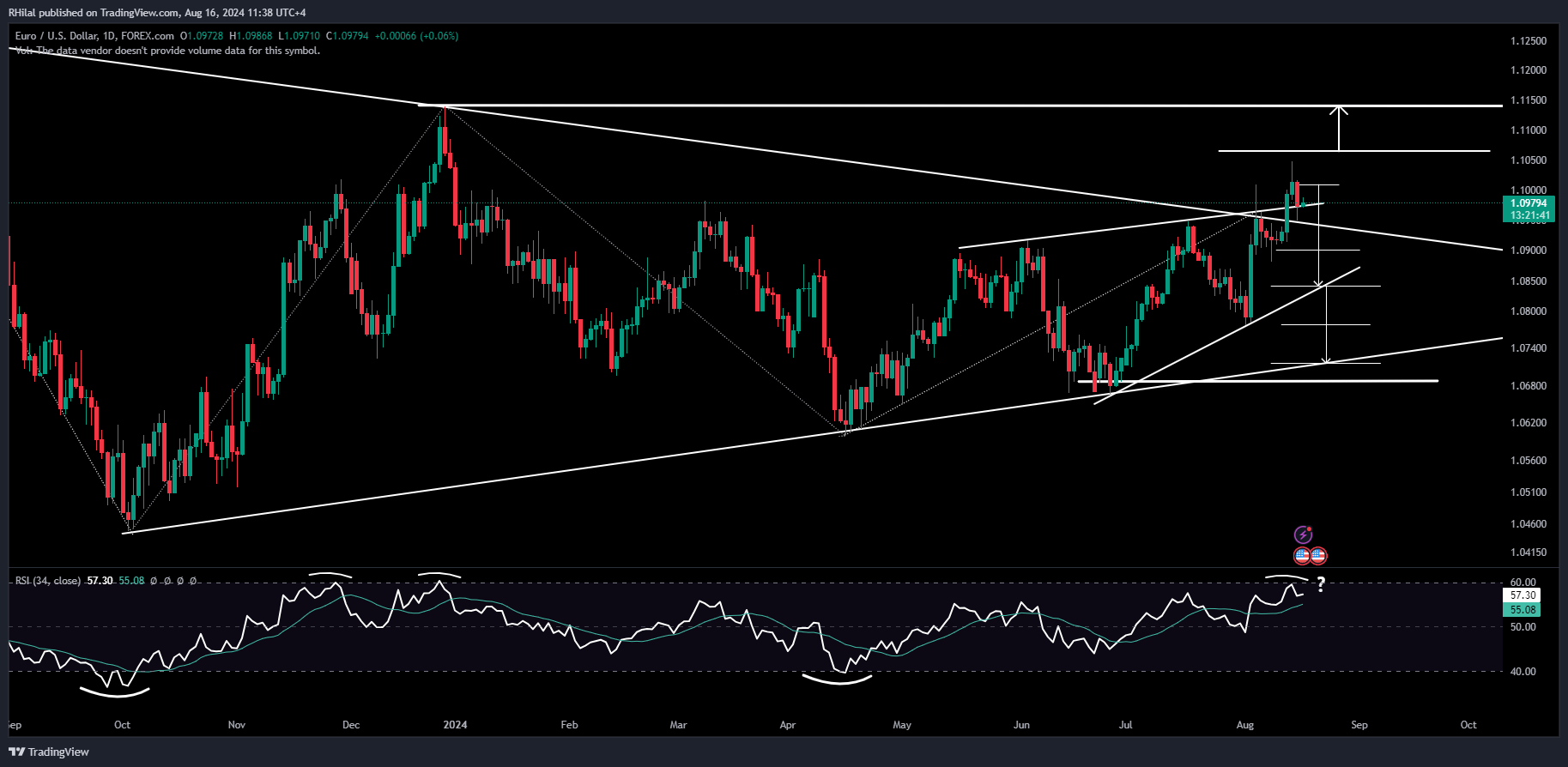Open the purple lightning event icon
The width and height of the screenshot is (1568, 767).
click(1303, 535)
